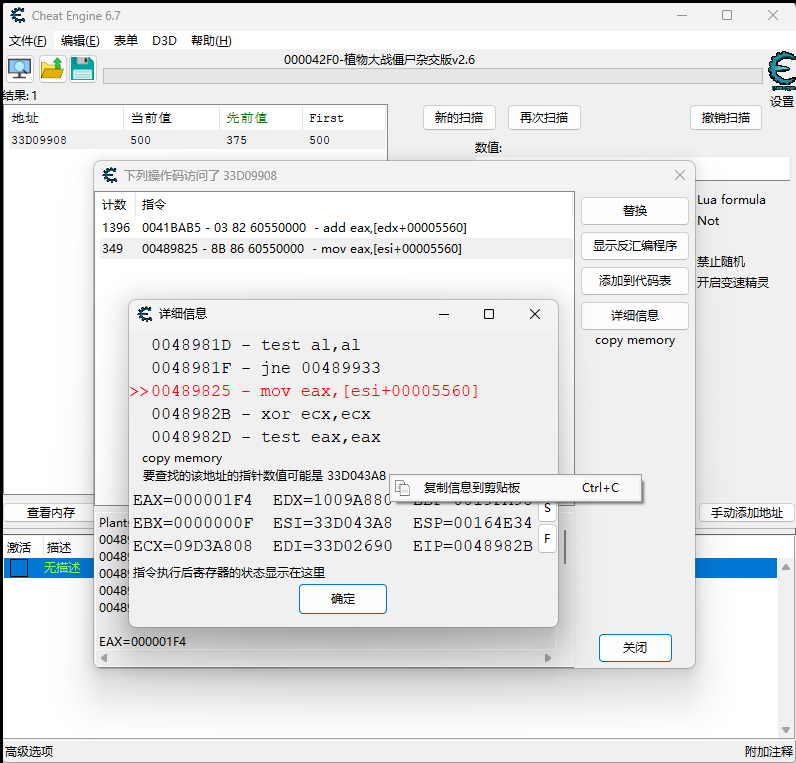Select the mov eax,[esi+00005560] opcode row

[x=300, y=248]
